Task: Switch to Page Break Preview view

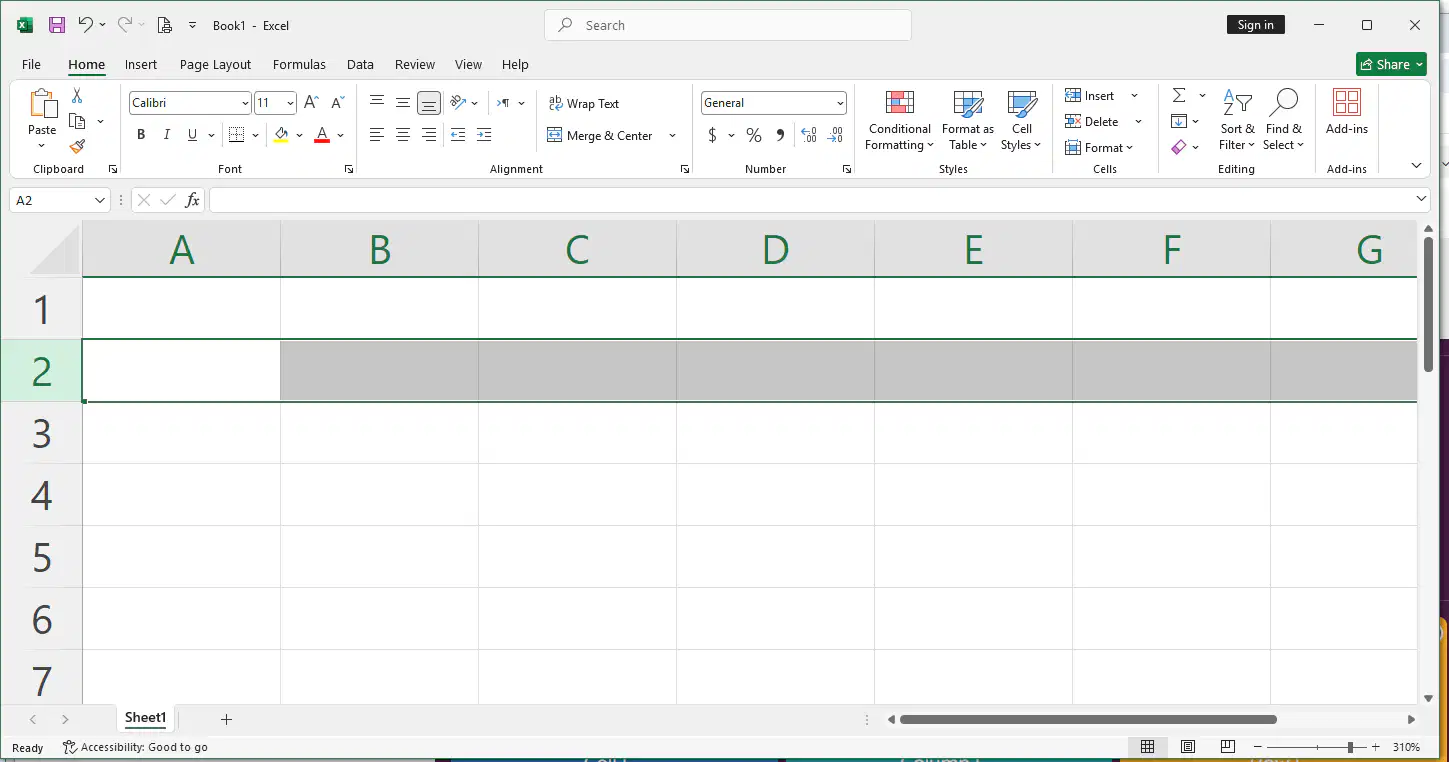Action: [x=1227, y=747]
